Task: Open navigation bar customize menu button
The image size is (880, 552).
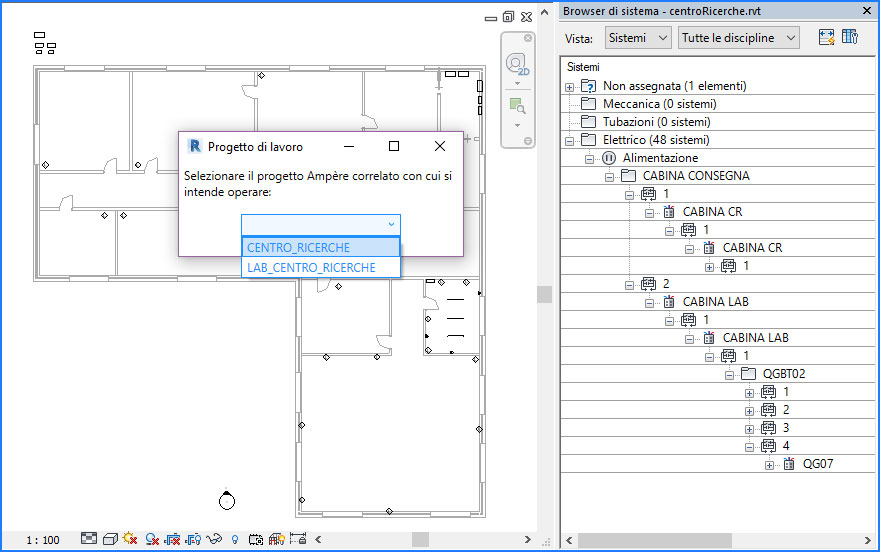Action: tap(528, 141)
